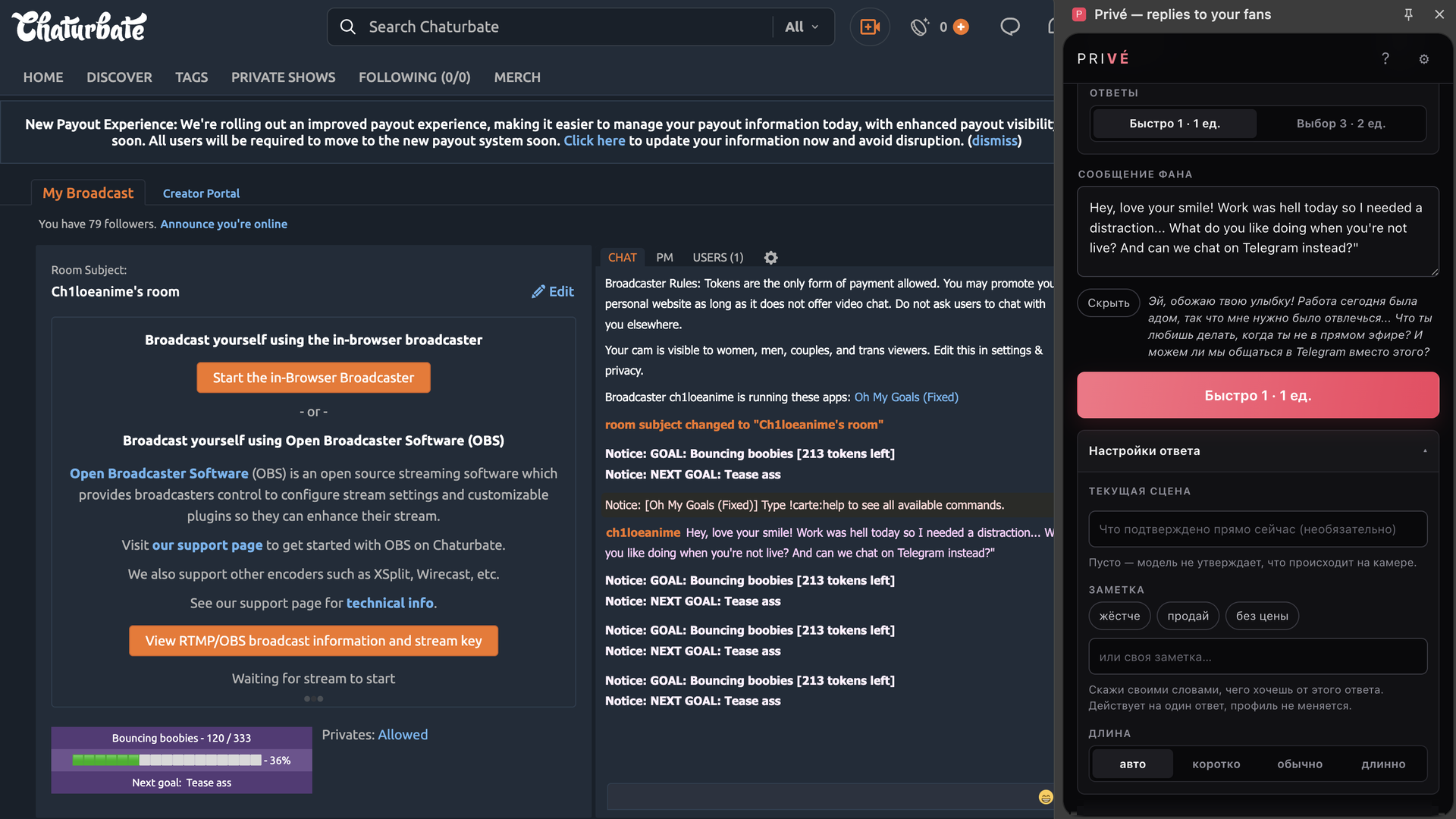Set reply length to коротко
The height and width of the screenshot is (819, 1456).
coord(1216,764)
